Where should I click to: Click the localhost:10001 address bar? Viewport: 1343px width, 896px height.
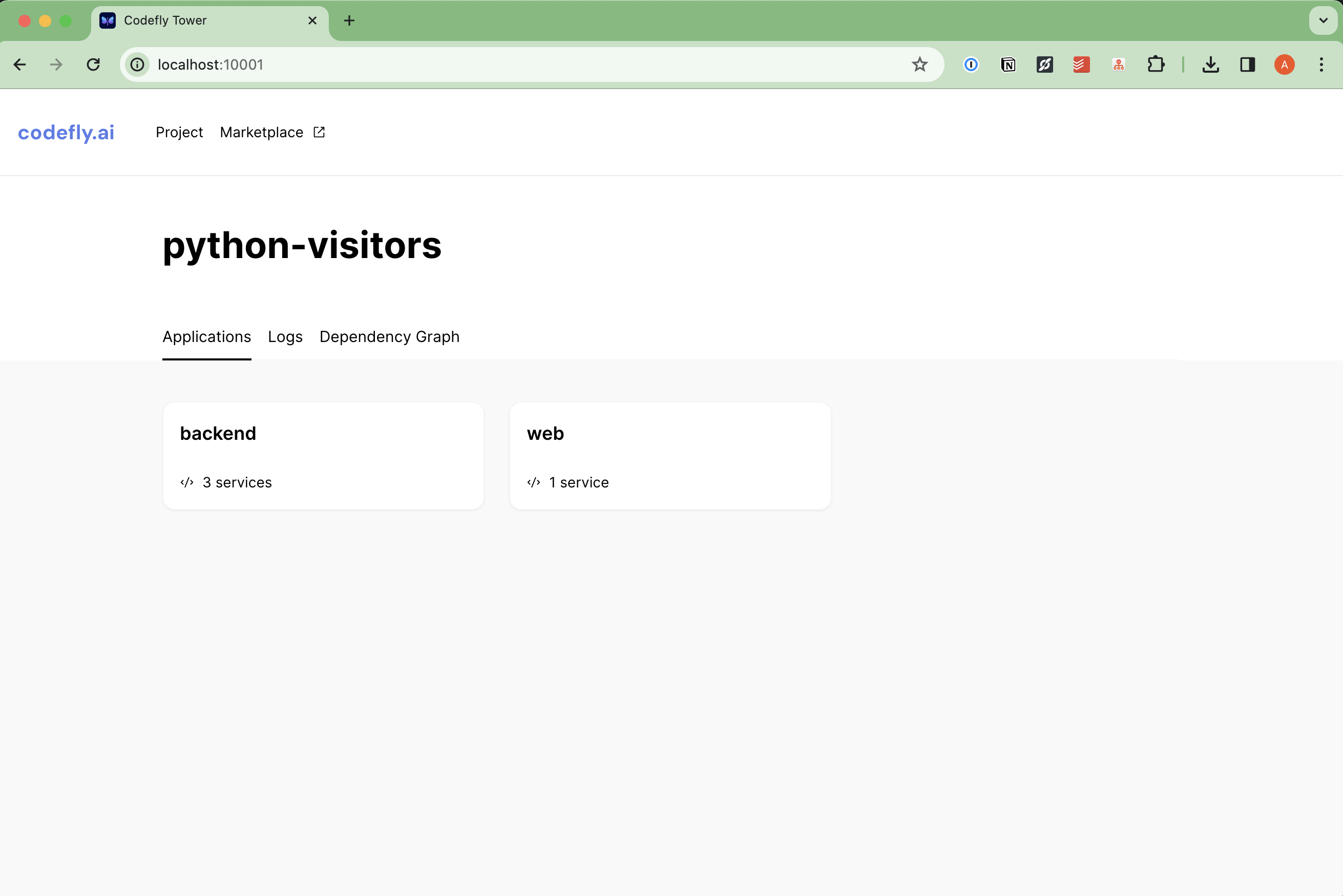pos(532,65)
